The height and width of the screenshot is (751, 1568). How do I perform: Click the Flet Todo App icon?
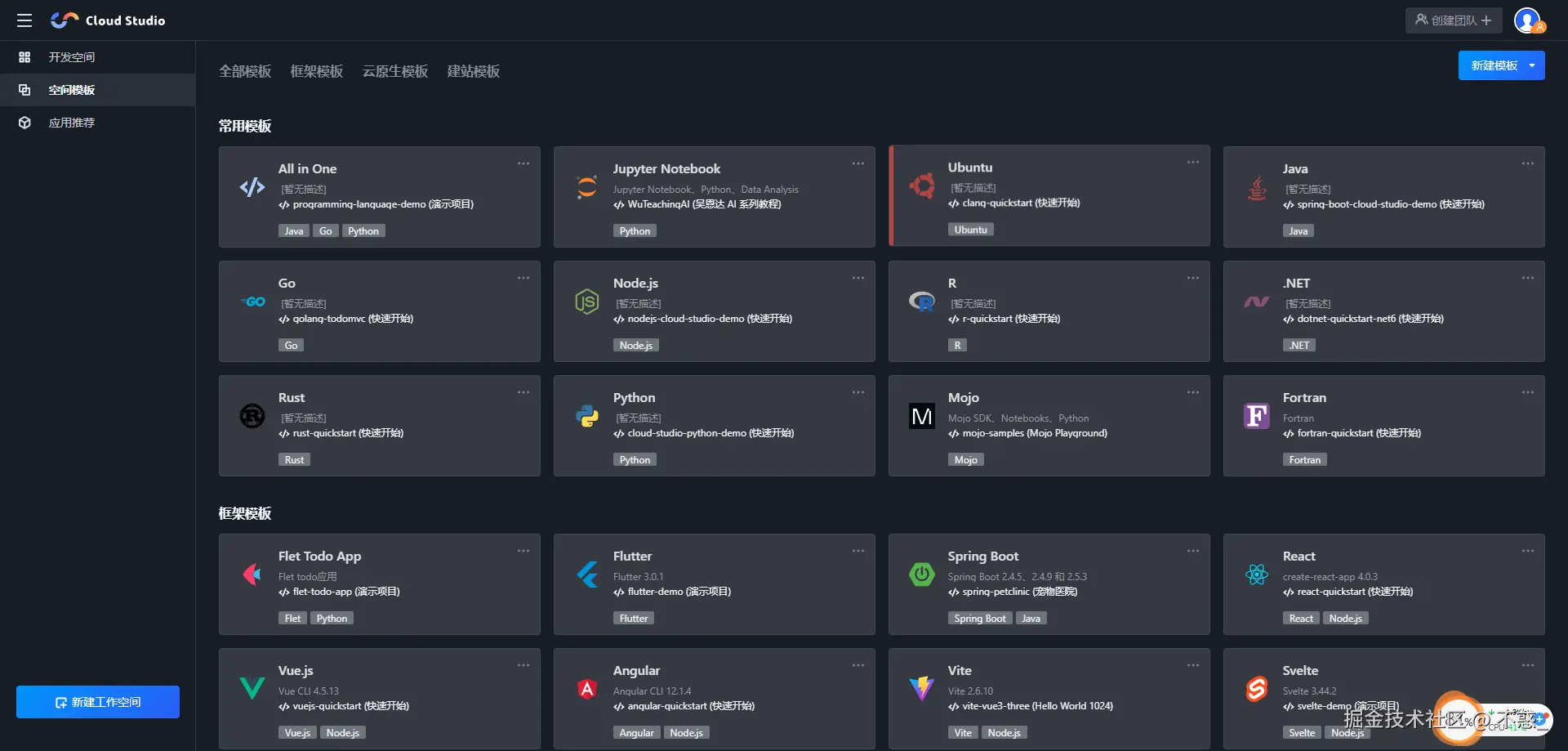[x=252, y=574]
